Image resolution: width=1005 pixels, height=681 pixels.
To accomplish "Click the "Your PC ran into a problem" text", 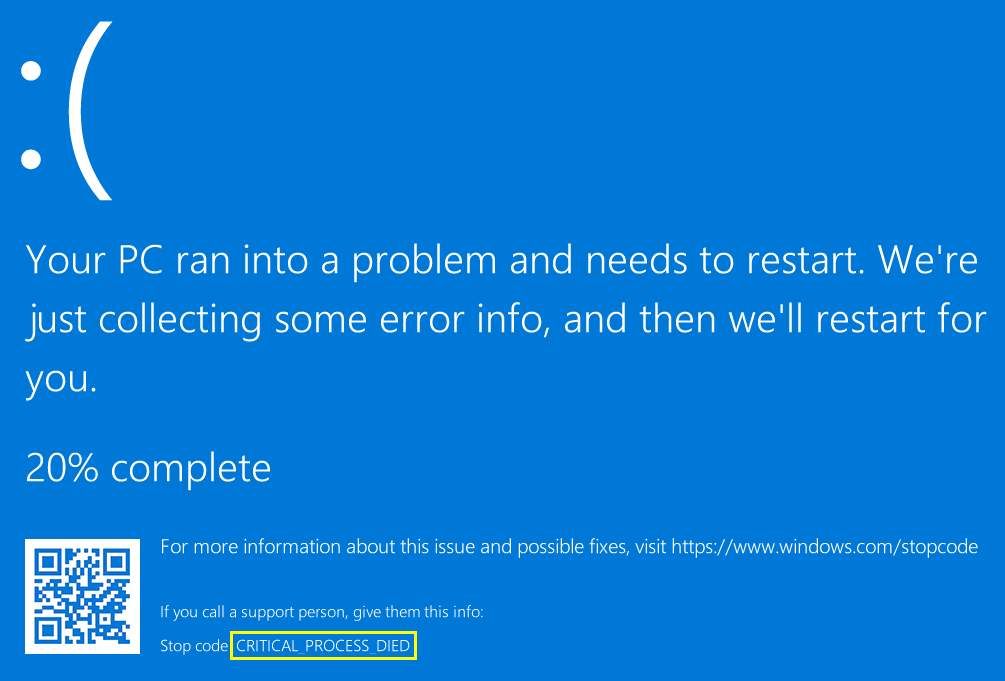I will [x=261, y=260].
